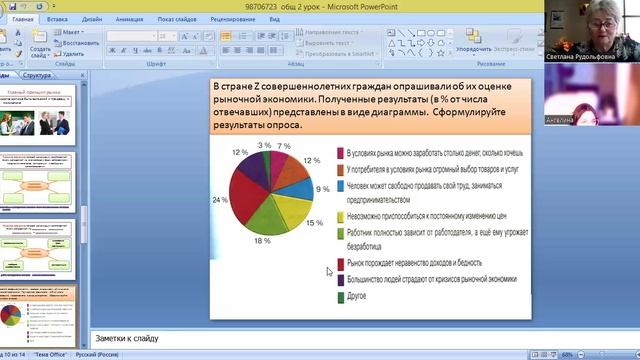
Task: Open the Вставка ribbon tab
Action: click(x=57, y=19)
